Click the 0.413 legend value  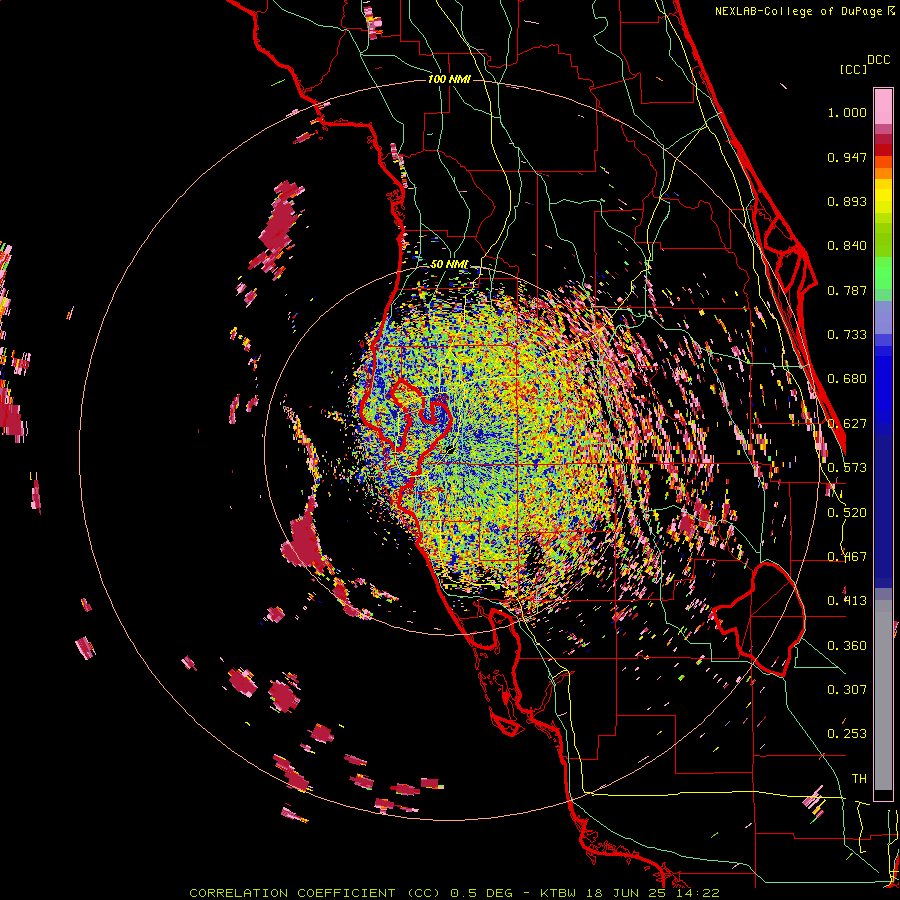(x=847, y=601)
